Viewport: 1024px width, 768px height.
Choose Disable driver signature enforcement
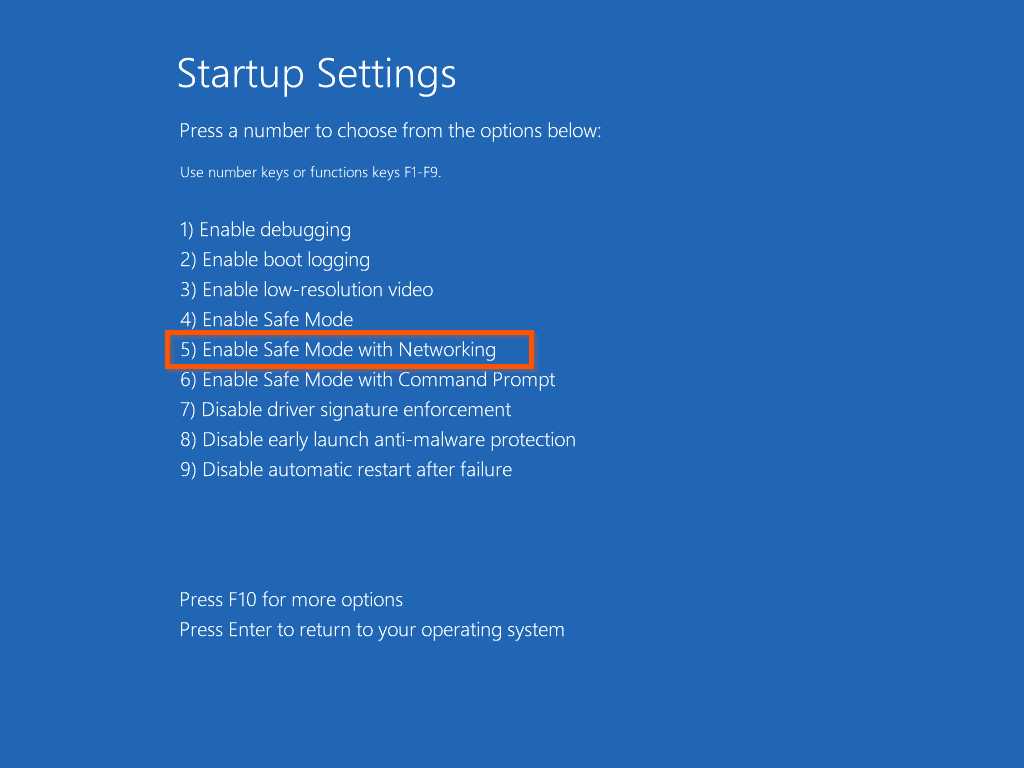click(x=345, y=410)
